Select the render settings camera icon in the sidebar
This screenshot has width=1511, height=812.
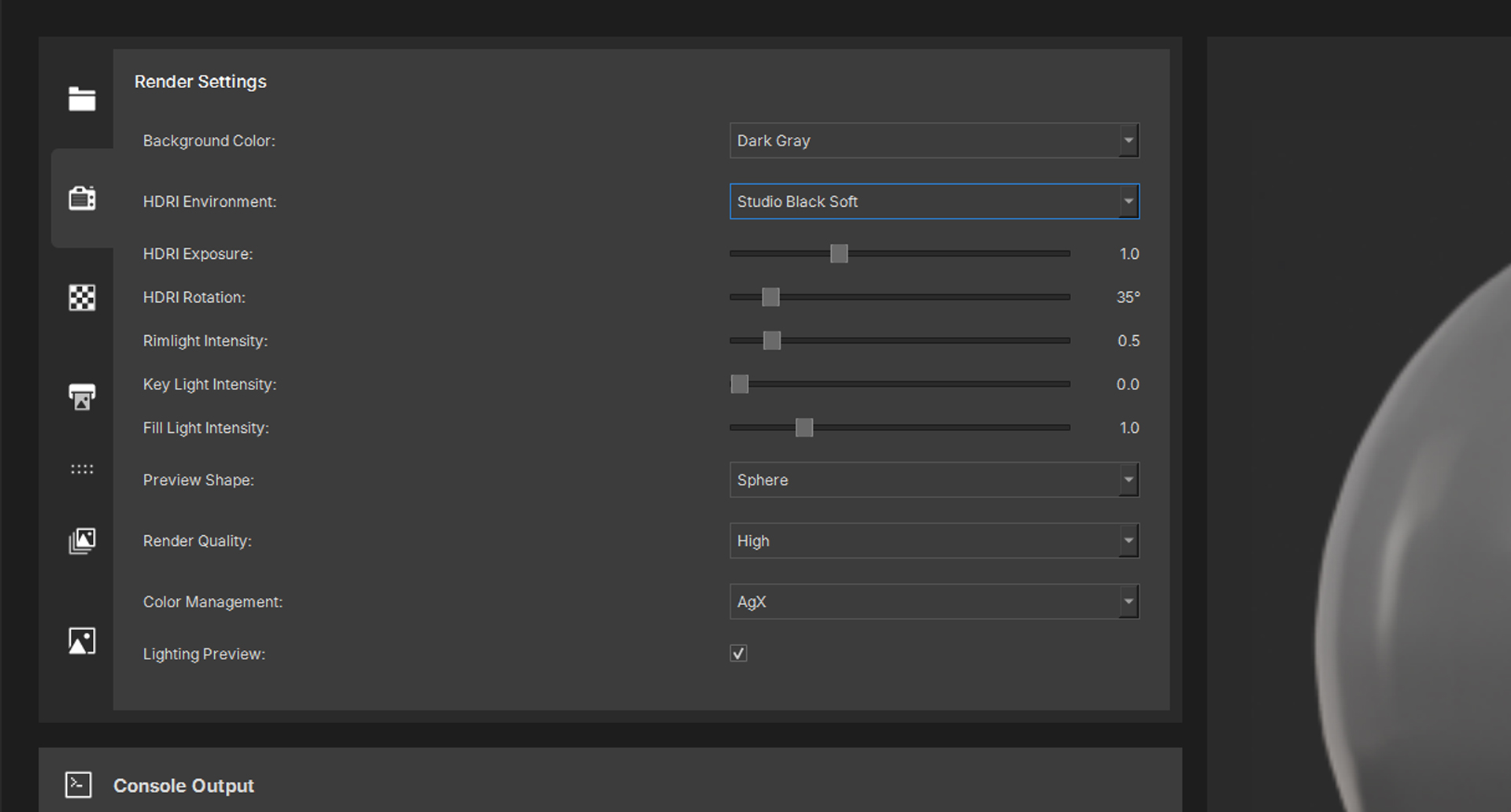click(x=82, y=198)
